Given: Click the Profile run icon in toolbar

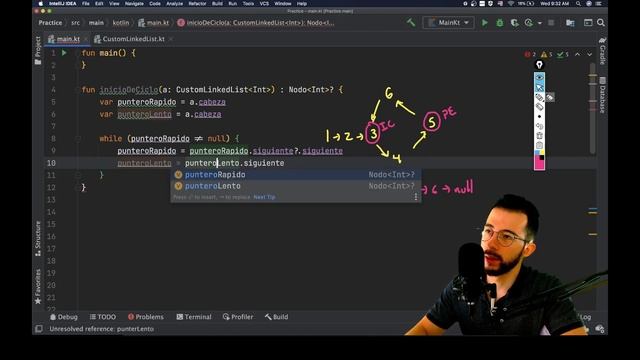Looking at the screenshot, I should [x=529, y=23].
